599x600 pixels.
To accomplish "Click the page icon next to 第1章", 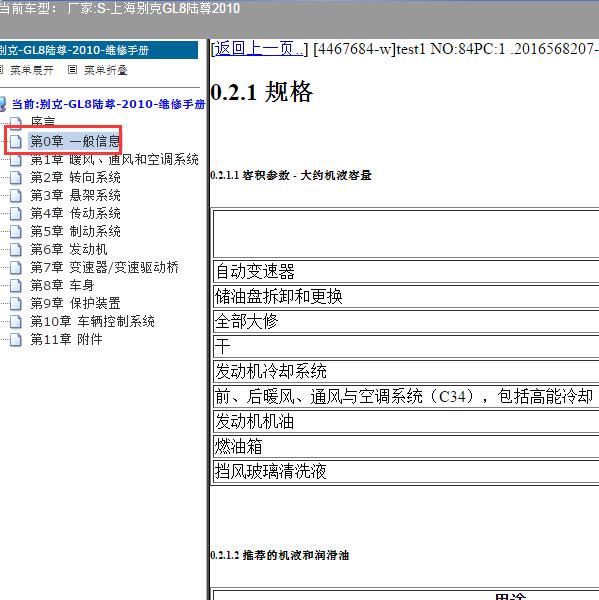I will 15,160.
